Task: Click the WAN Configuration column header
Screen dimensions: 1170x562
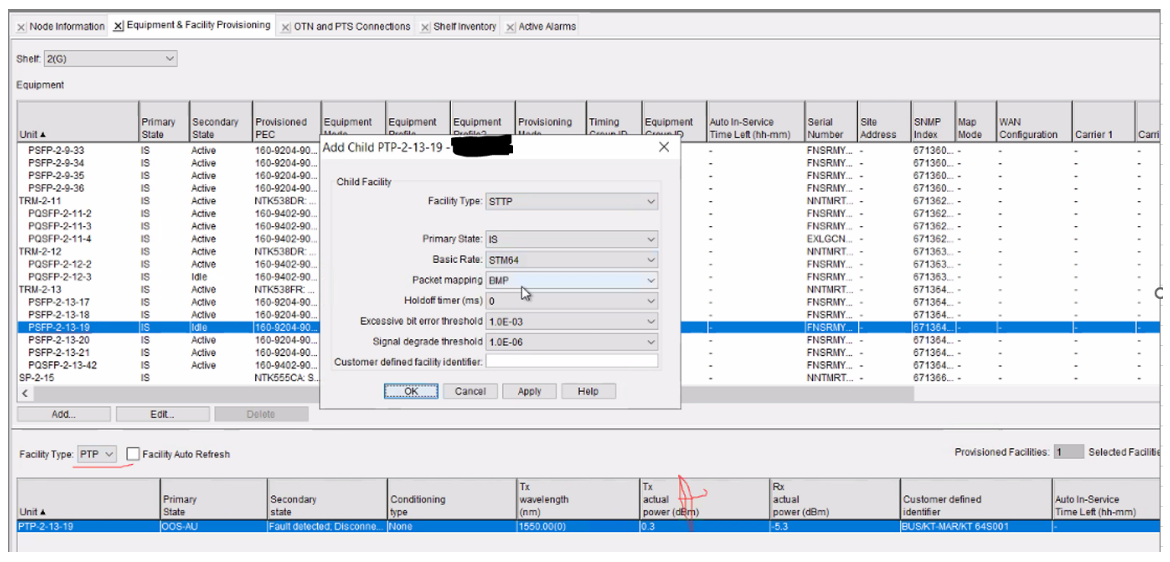Action: (x=1033, y=122)
